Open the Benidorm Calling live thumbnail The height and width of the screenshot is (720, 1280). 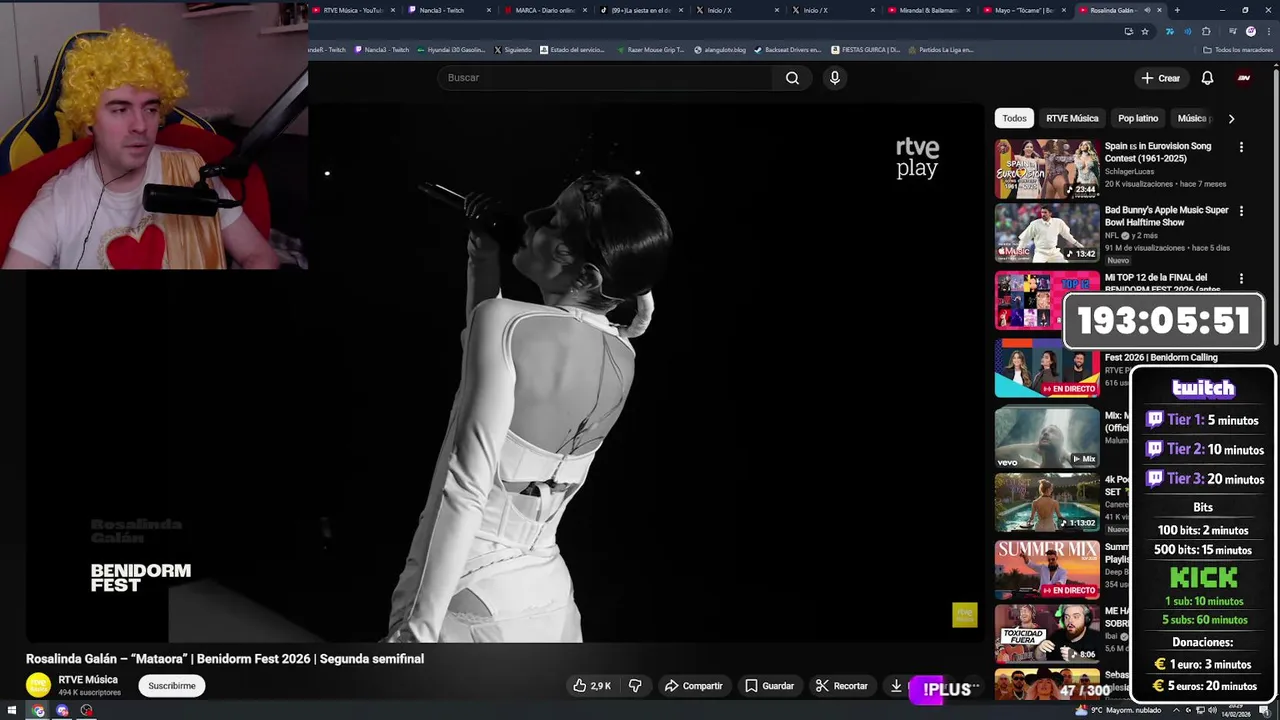[x=1047, y=369]
